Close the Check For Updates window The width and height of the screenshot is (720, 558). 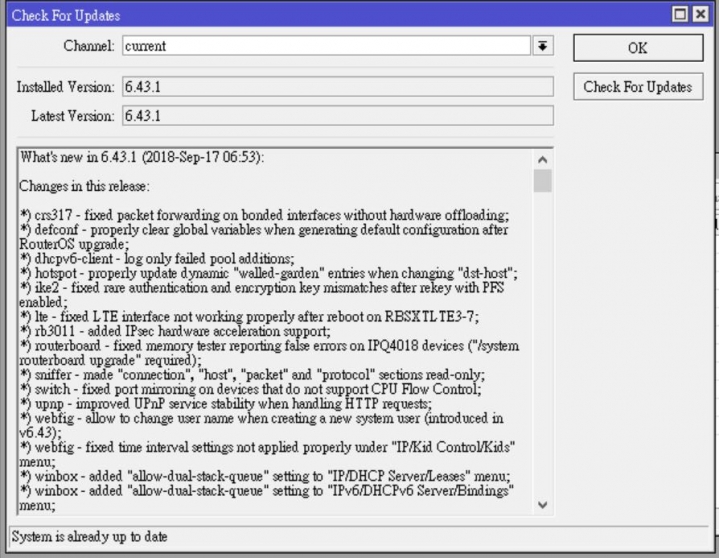coord(701,14)
